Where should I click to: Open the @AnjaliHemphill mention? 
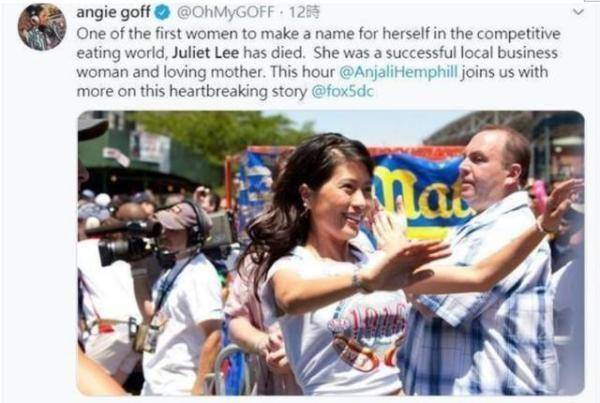click(398, 72)
